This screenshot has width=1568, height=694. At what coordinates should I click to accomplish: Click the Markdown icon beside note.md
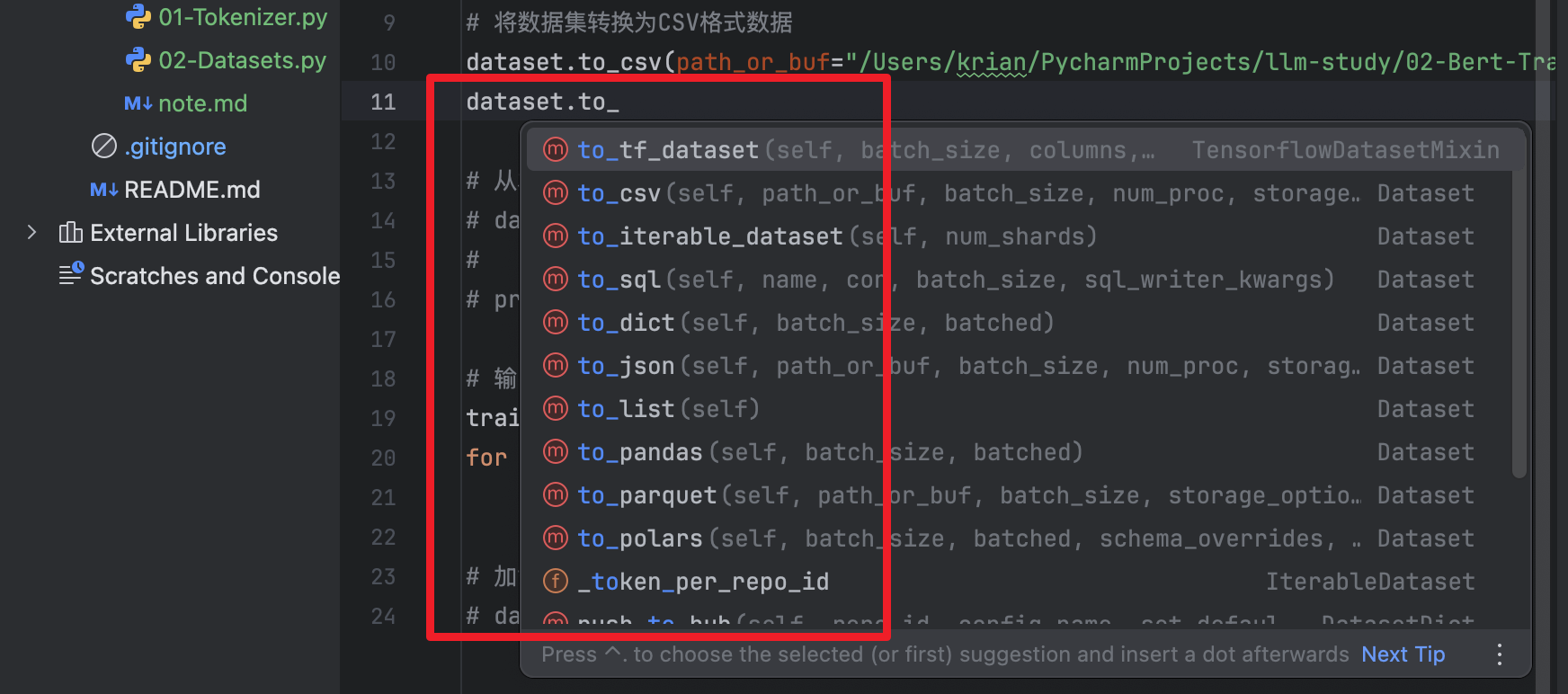[x=138, y=103]
